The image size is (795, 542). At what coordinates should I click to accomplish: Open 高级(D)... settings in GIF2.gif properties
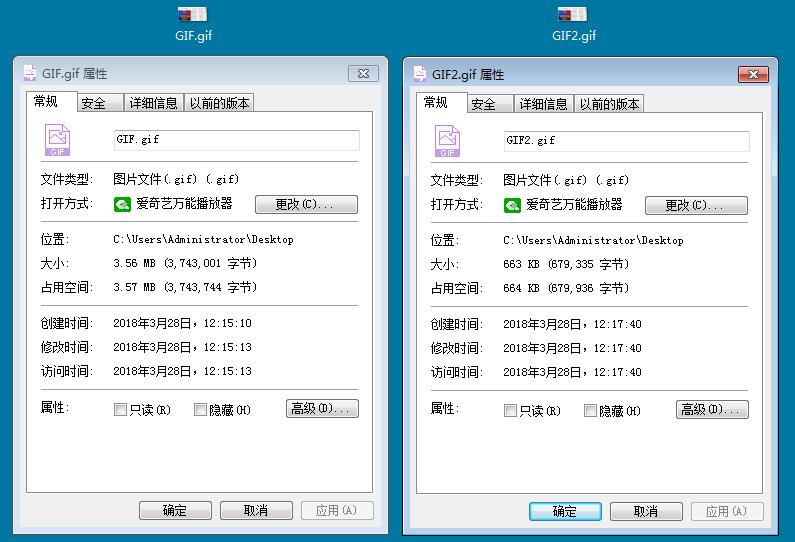pos(712,410)
